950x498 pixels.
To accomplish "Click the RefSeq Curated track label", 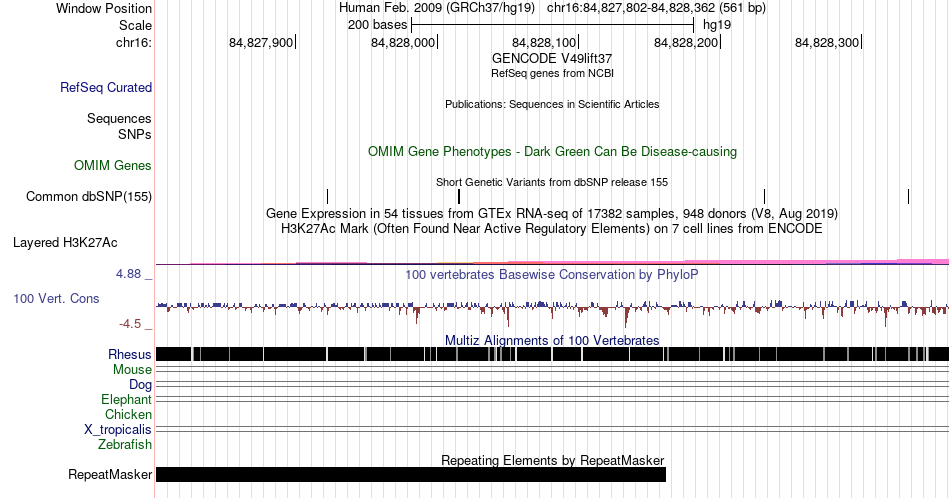I will click(x=105, y=87).
